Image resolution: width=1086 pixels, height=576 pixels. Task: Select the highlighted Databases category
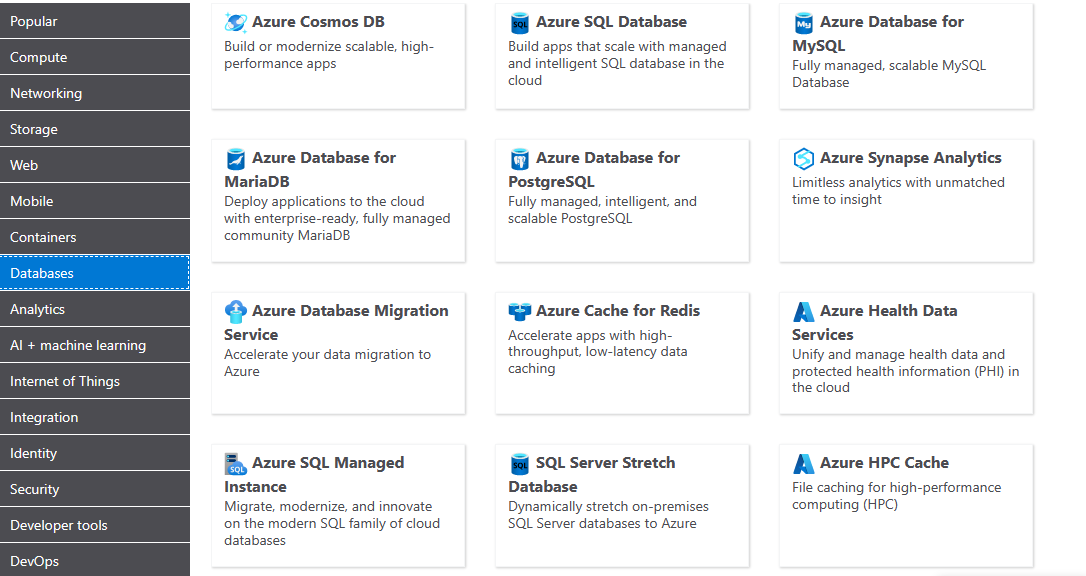tap(95, 273)
